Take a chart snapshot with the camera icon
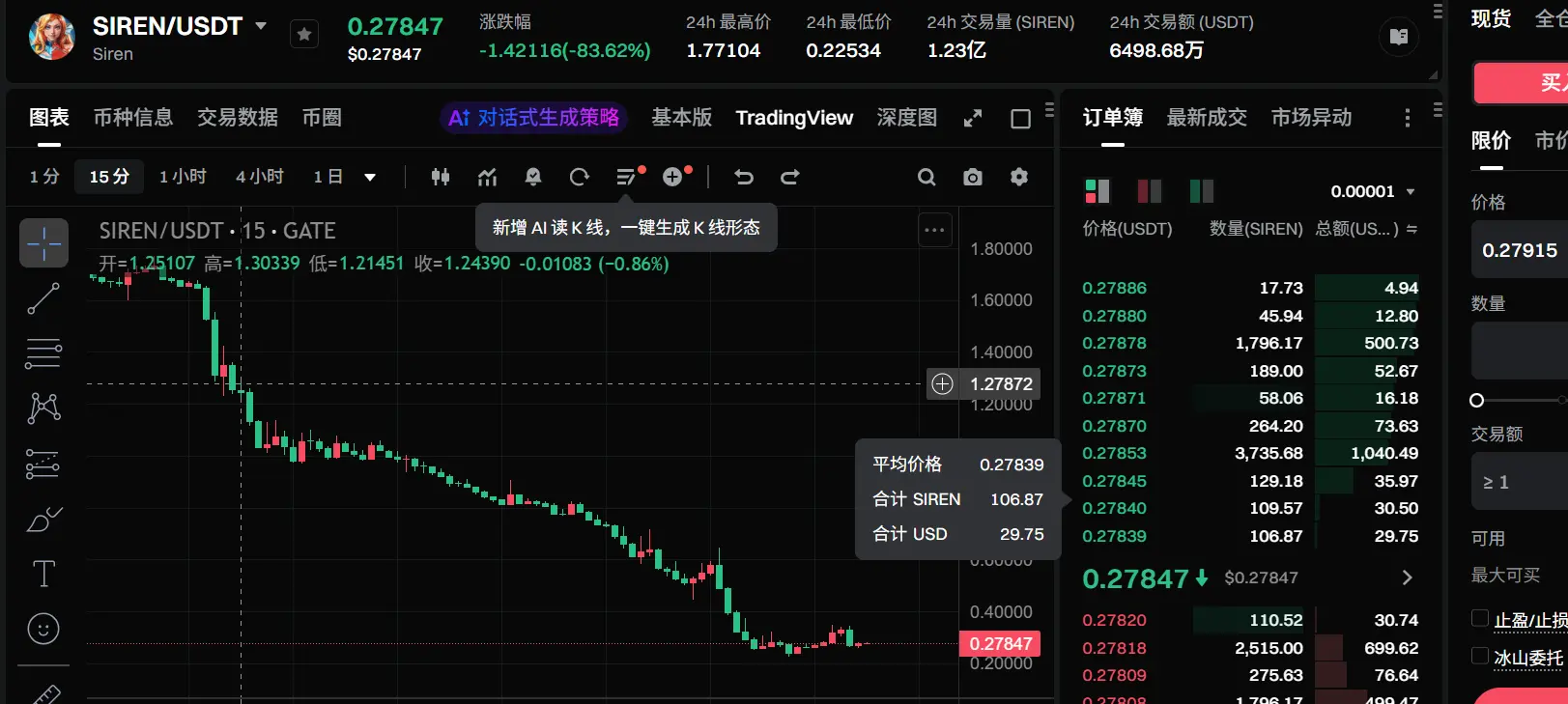 [x=973, y=177]
